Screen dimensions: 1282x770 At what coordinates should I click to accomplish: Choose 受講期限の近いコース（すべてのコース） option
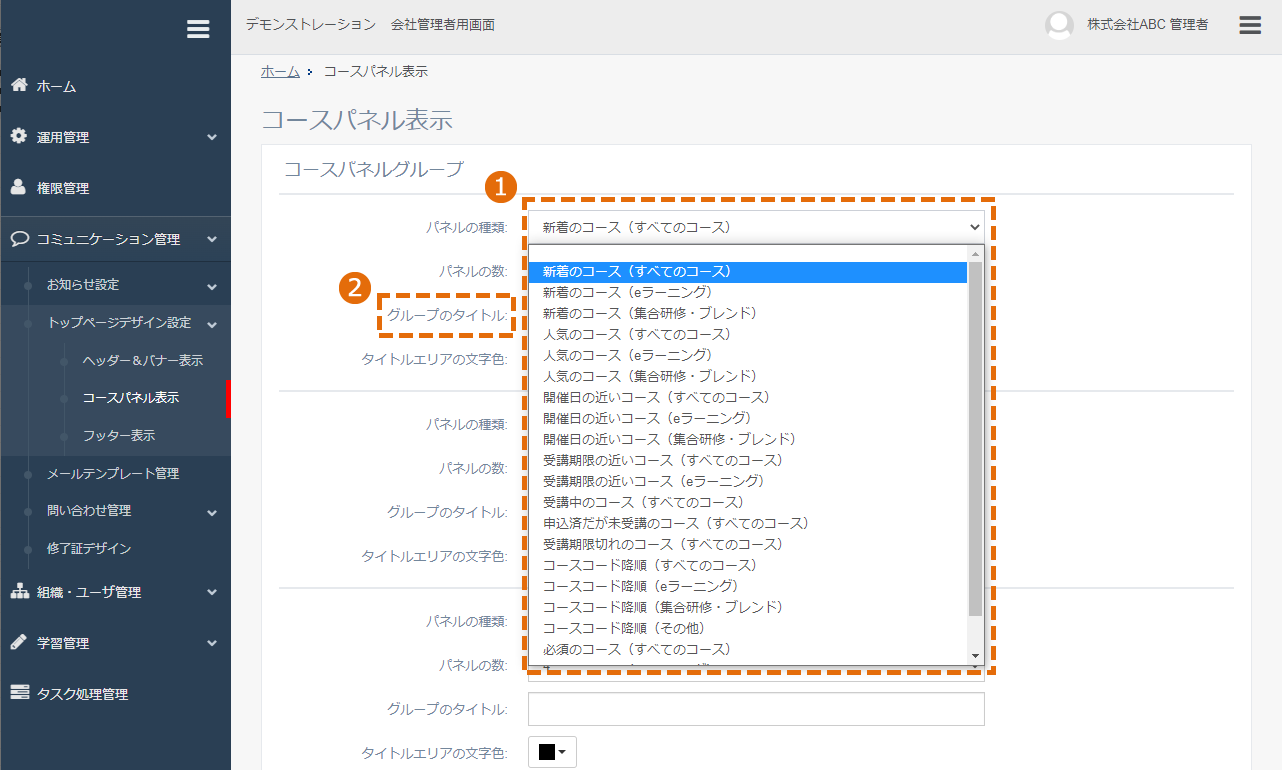point(748,460)
